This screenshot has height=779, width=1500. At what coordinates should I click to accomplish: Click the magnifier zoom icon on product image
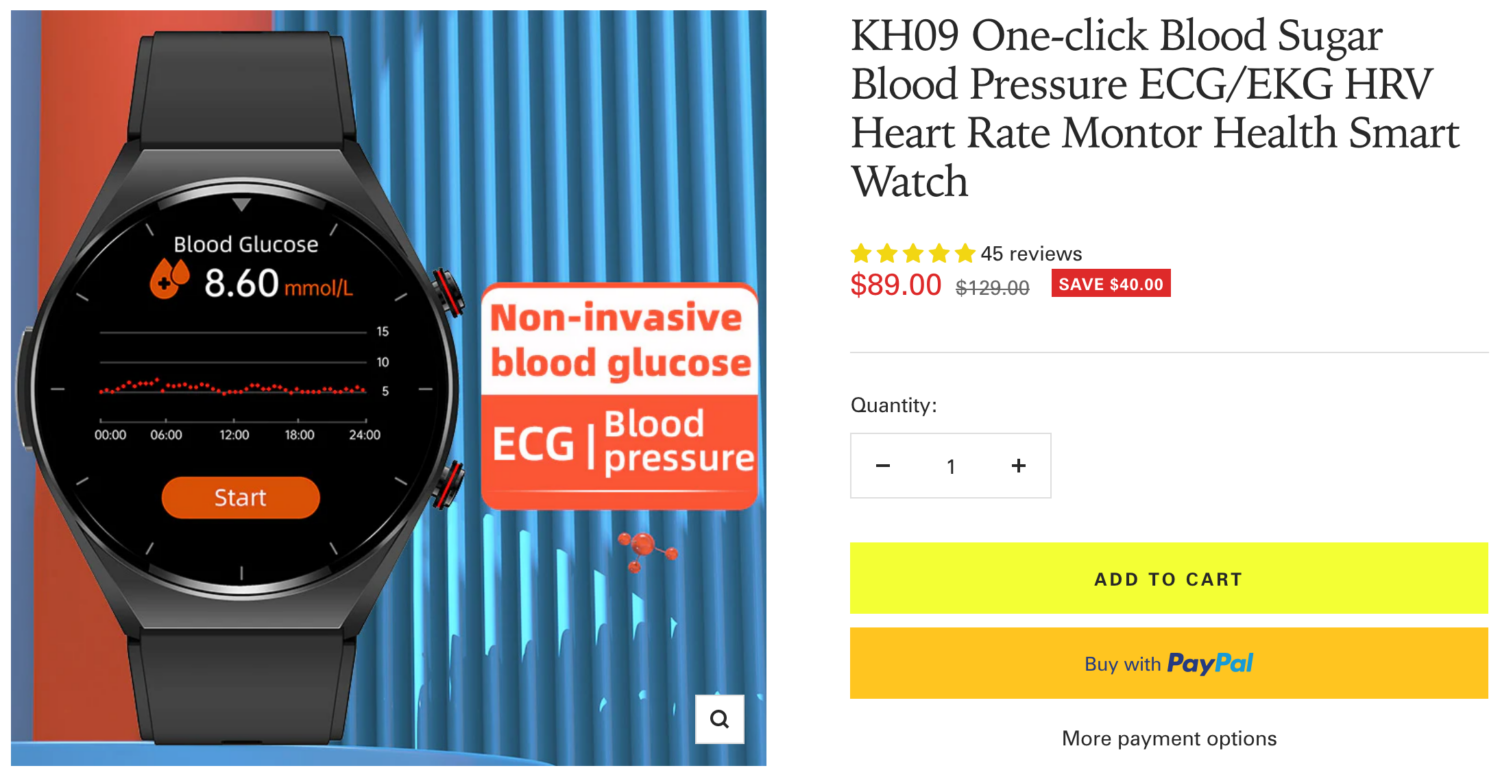coord(719,719)
